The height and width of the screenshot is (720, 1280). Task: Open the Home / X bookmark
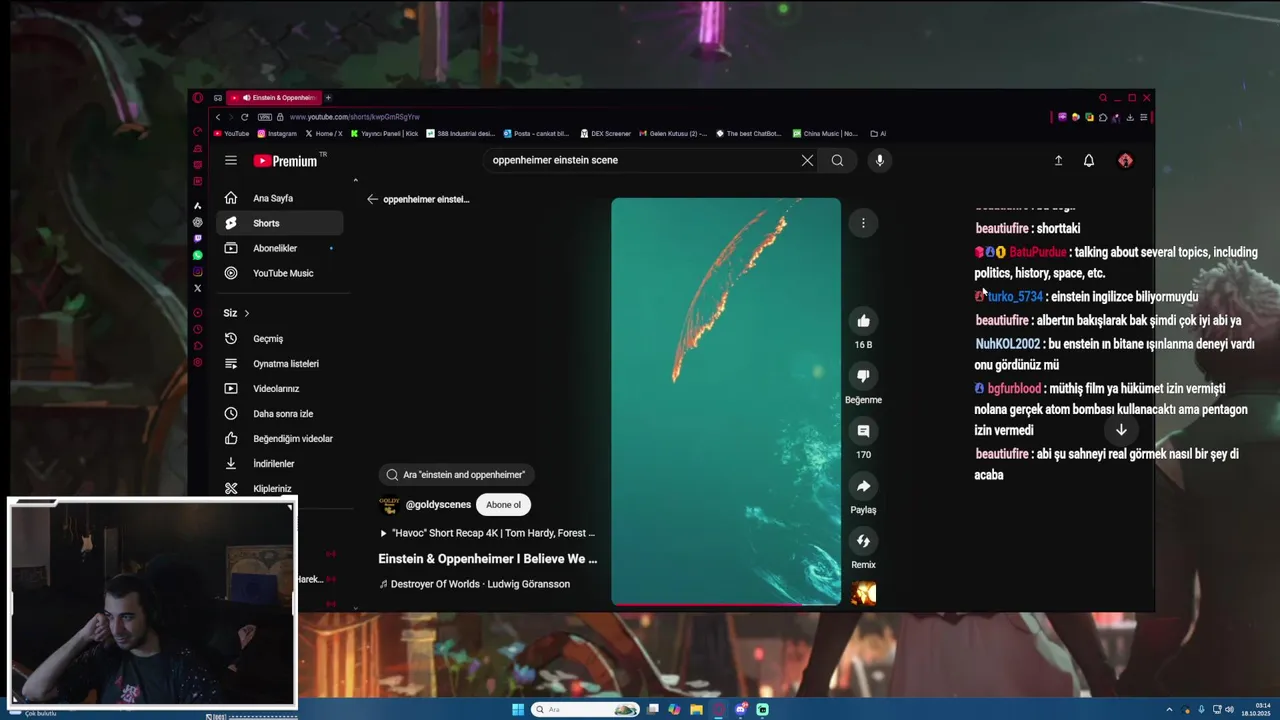[324, 133]
